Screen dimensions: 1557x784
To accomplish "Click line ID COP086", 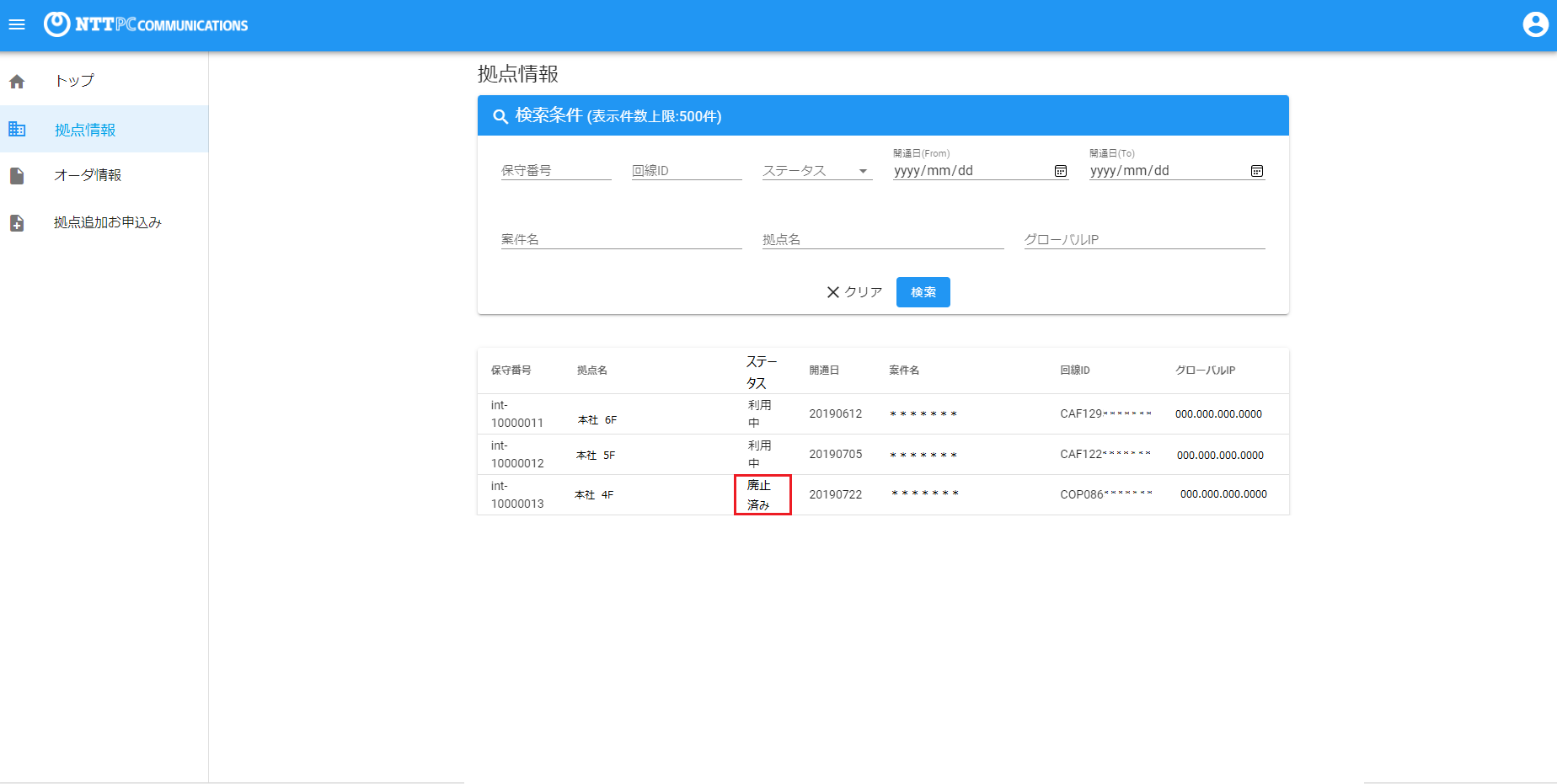I will tap(1106, 495).
